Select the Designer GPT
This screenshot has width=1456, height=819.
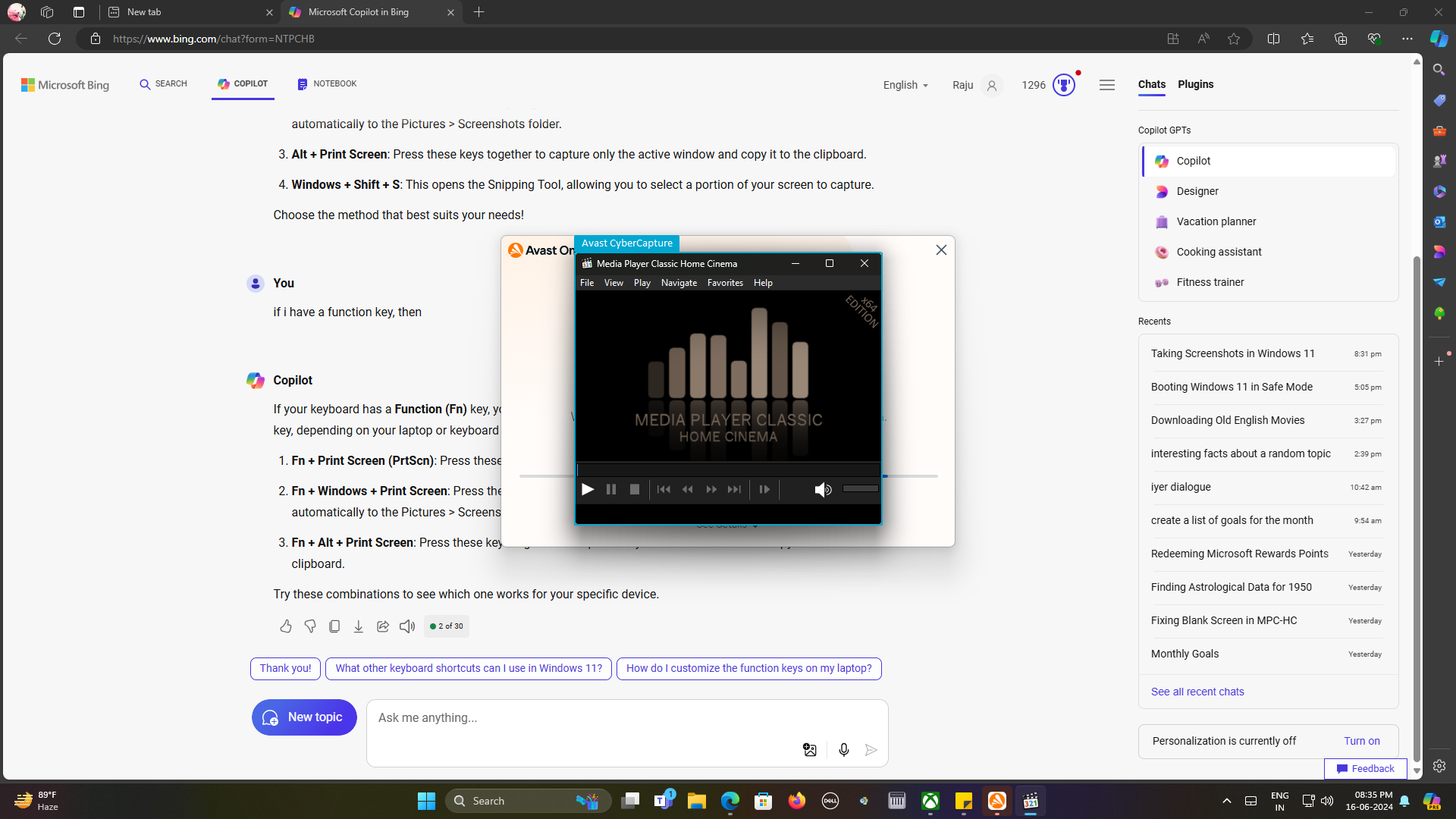point(1269,192)
